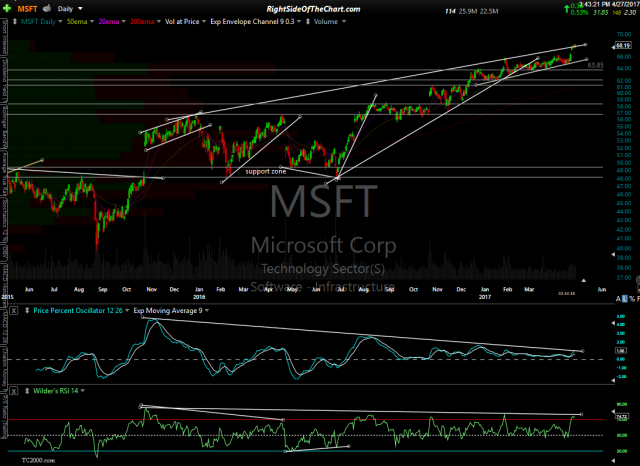Click move arrows beside MSFT Daily label

pos(15,22)
